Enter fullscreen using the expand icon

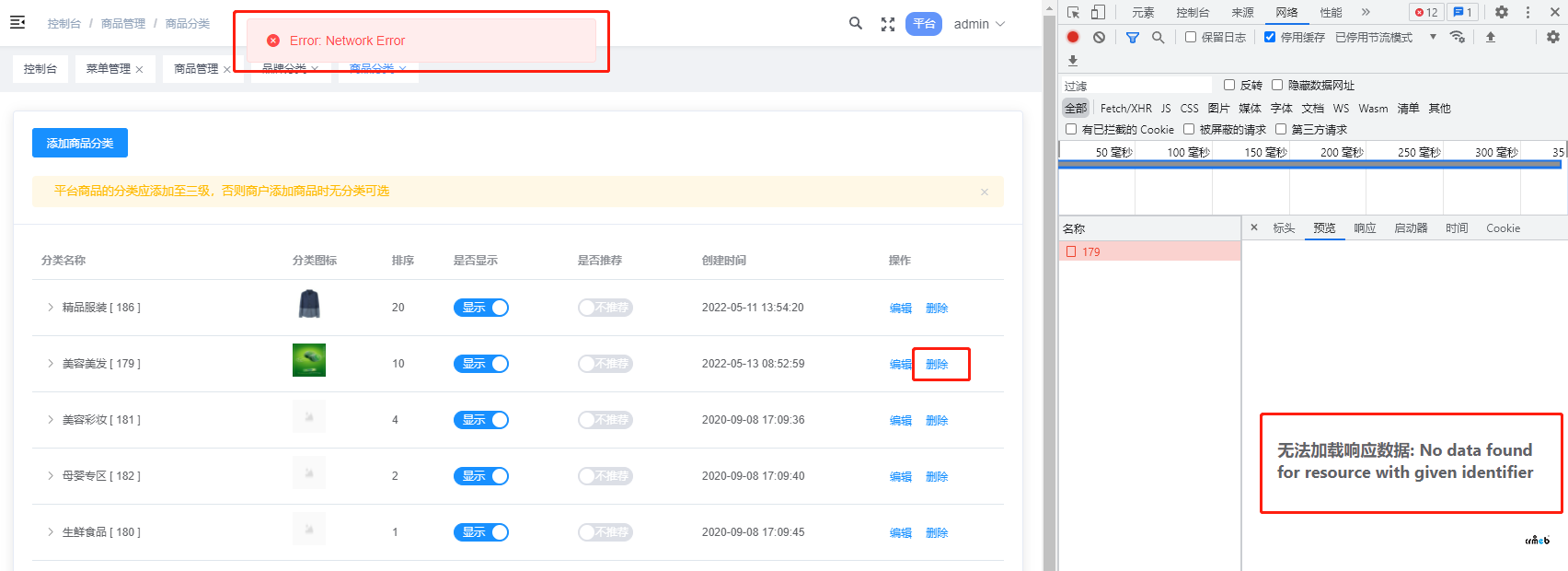(x=888, y=24)
